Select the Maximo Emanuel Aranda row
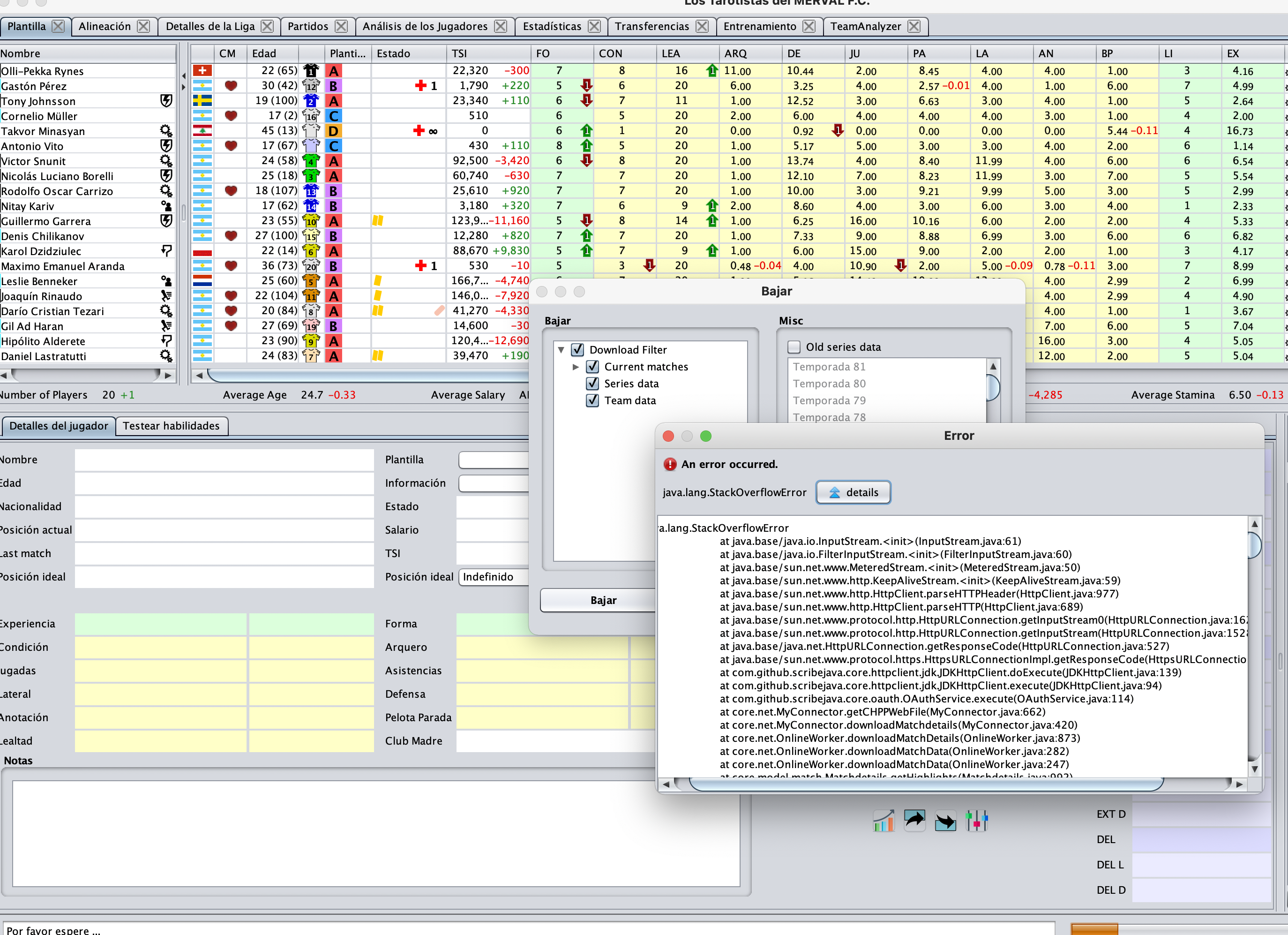This screenshot has height=935, width=1288. (88, 266)
